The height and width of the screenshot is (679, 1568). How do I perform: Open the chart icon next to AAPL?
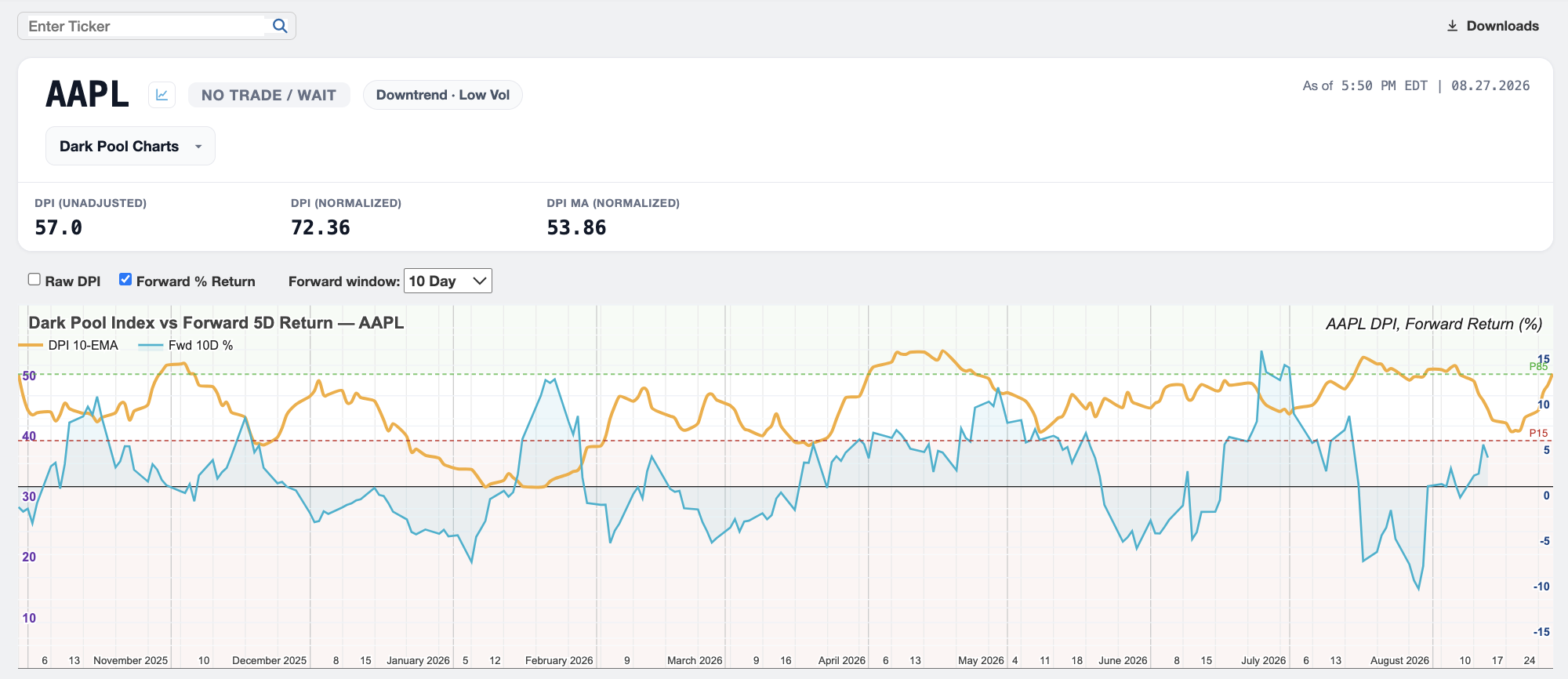point(162,95)
